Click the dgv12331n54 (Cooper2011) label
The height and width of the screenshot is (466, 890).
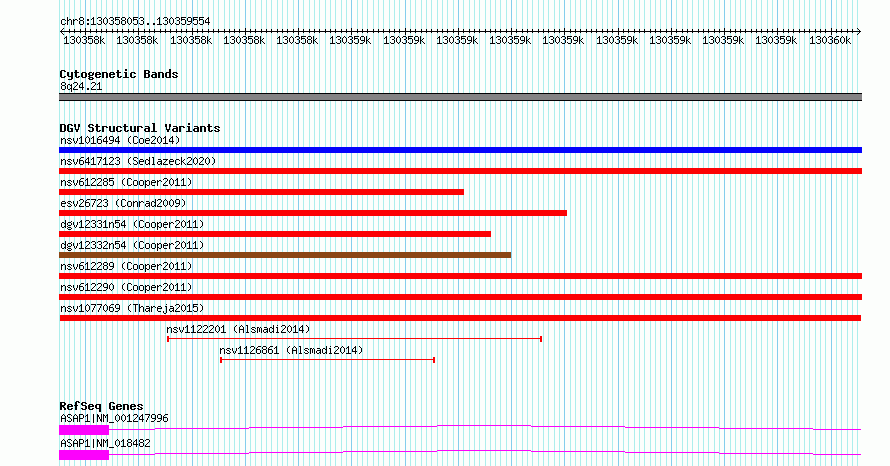point(132,224)
